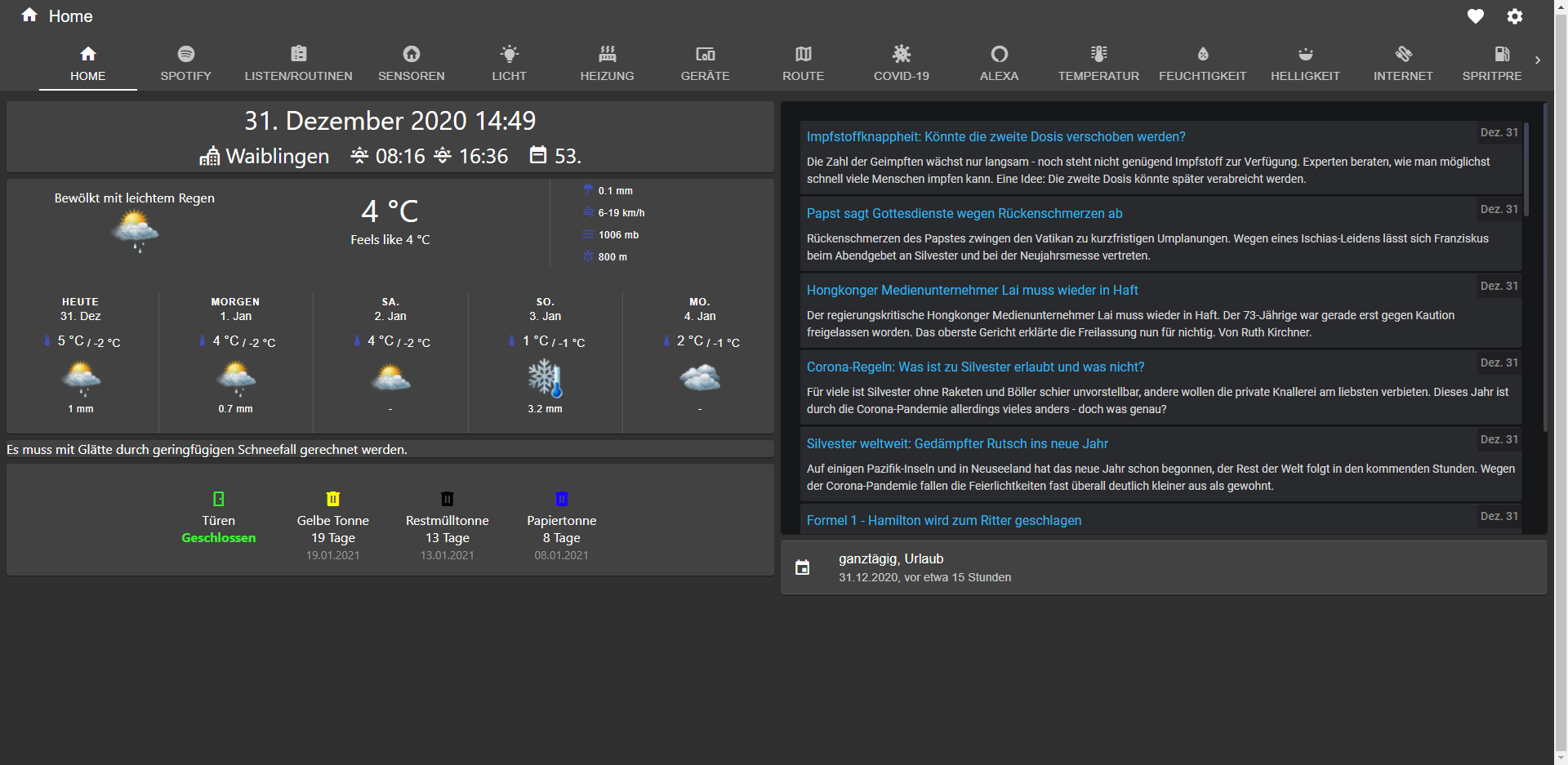The height and width of the screenshot is (765, 1568).
Task: Click the Glätte weather warning text
Action: pyautogui.click(x=207, y=450)
